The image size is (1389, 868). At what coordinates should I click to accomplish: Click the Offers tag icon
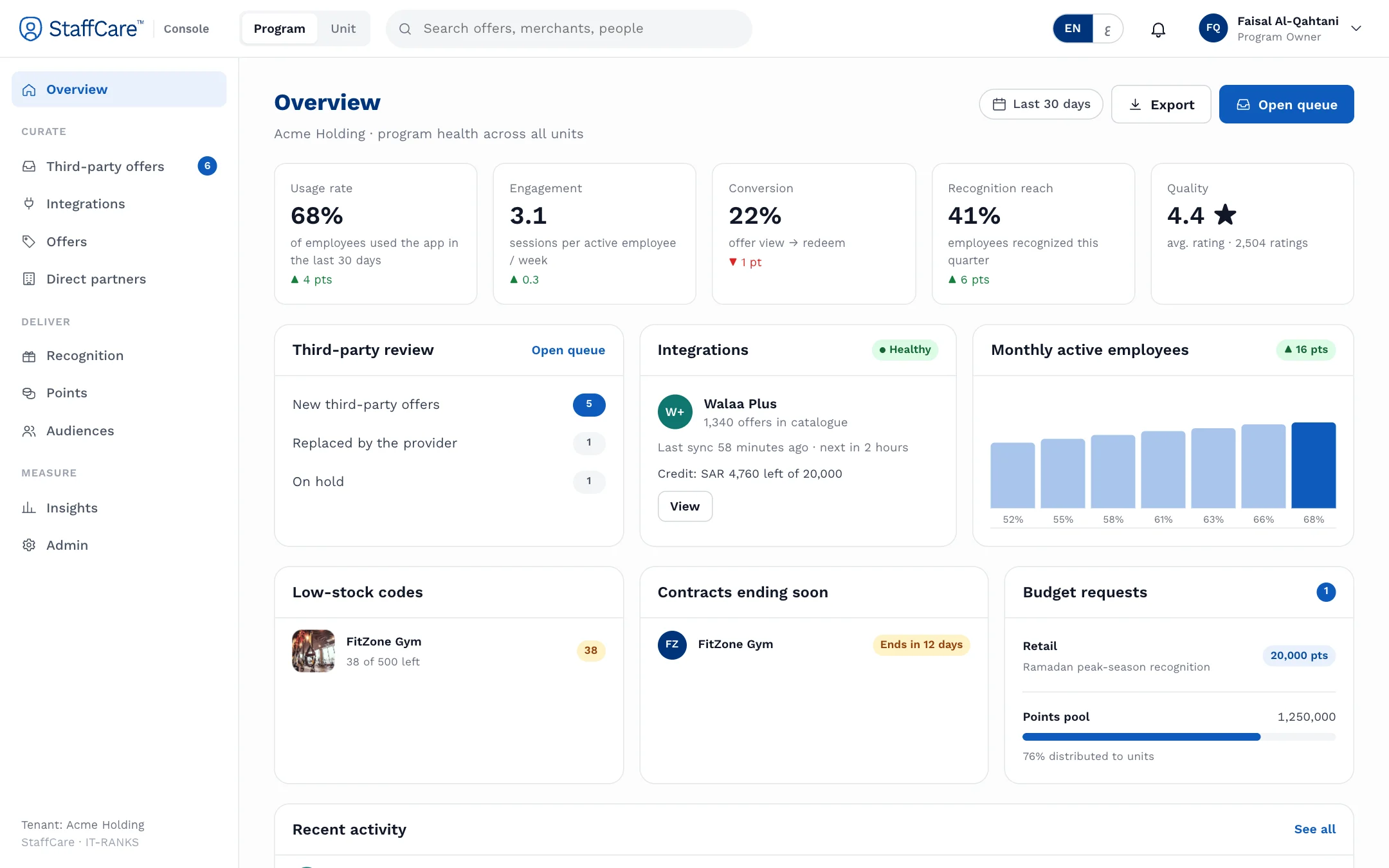pos(29,242)
